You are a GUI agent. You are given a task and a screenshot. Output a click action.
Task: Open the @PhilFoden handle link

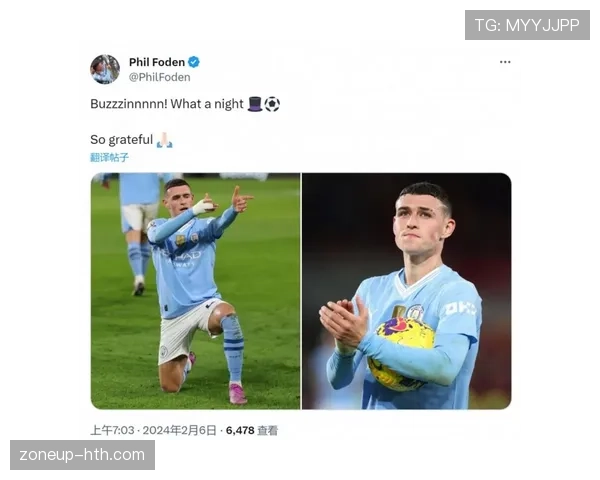160,77
